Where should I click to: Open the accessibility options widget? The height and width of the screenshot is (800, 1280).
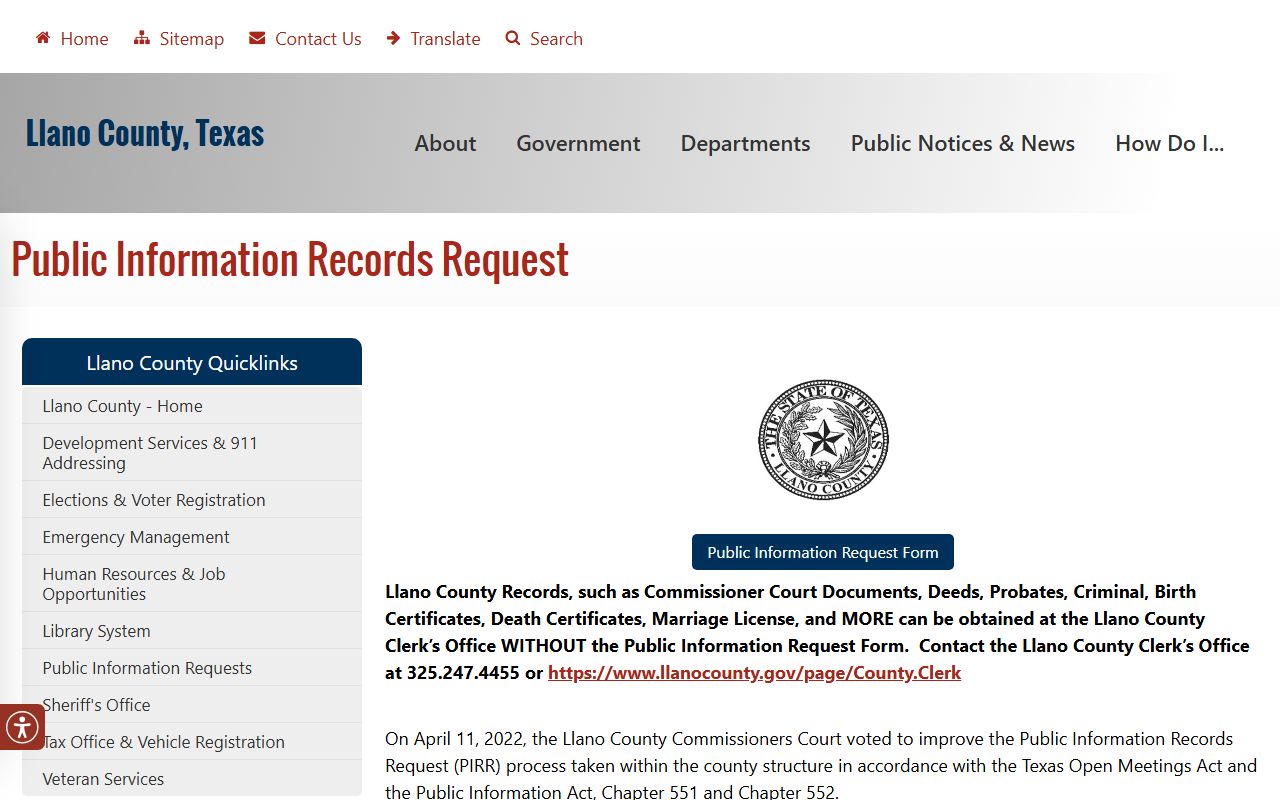click(x=22, y=727)
